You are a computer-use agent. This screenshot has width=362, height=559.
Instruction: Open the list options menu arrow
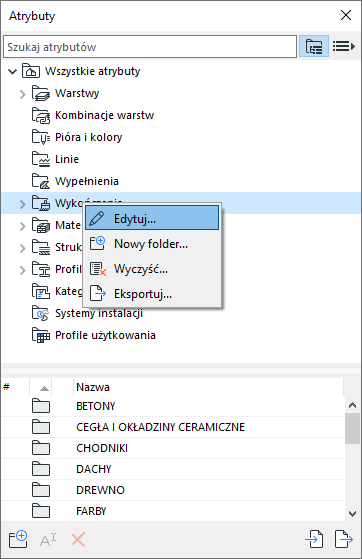tap(344, 46)
